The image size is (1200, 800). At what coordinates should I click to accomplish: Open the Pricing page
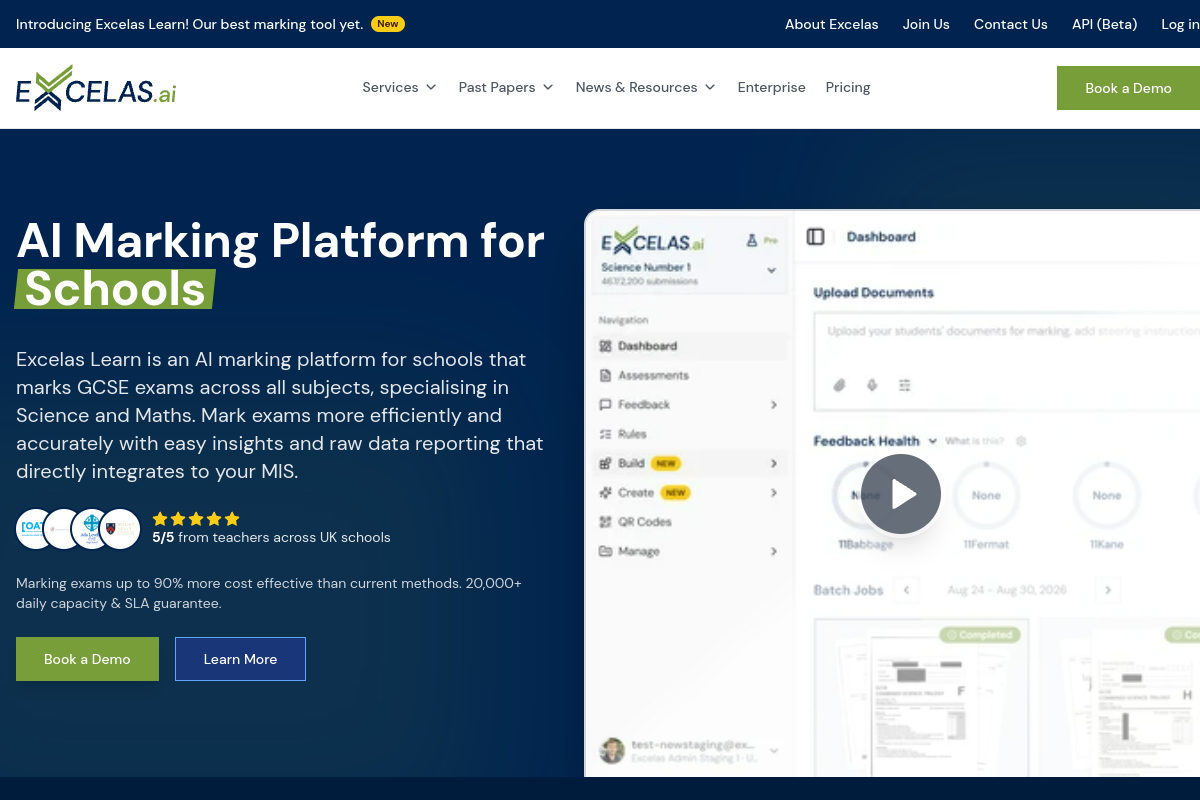click(x=848, y=88)
